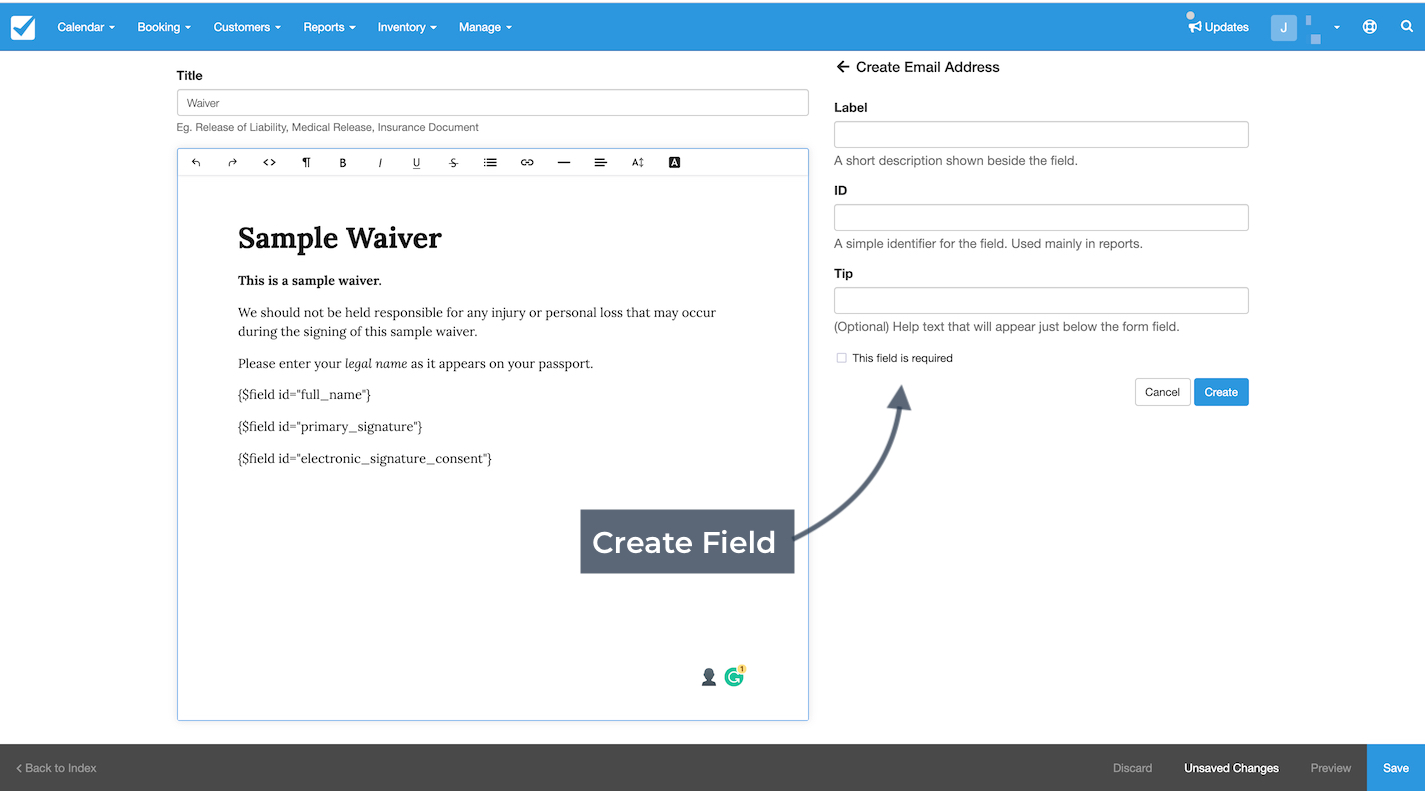1425x791 pixels.
Task: Discard the unsaved changes
Action: (1132, 768)
